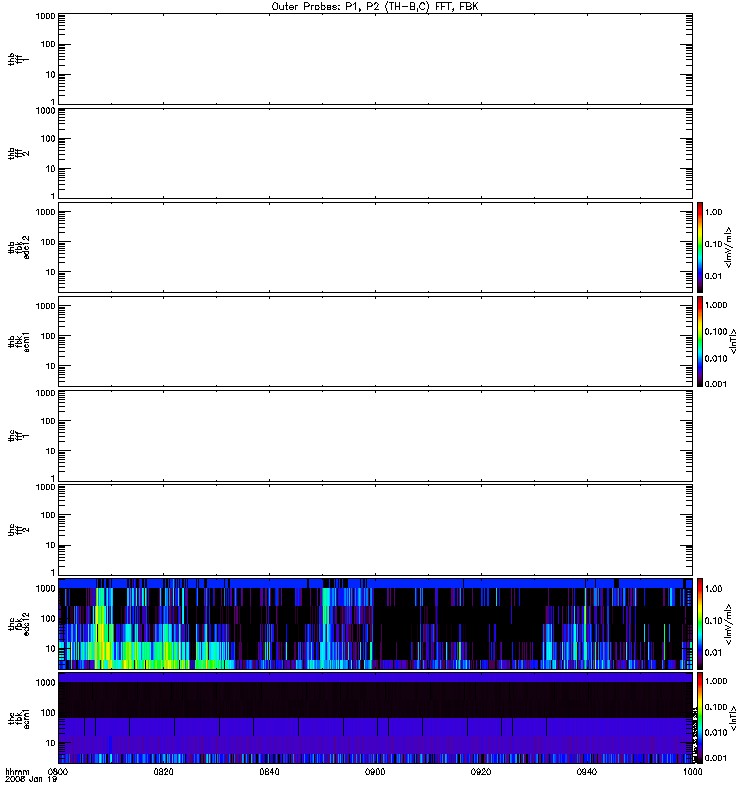Click the '1.00' value on thc edc12 color bar
The width and height of the screenshot is (750, 800).
point(713,589)
